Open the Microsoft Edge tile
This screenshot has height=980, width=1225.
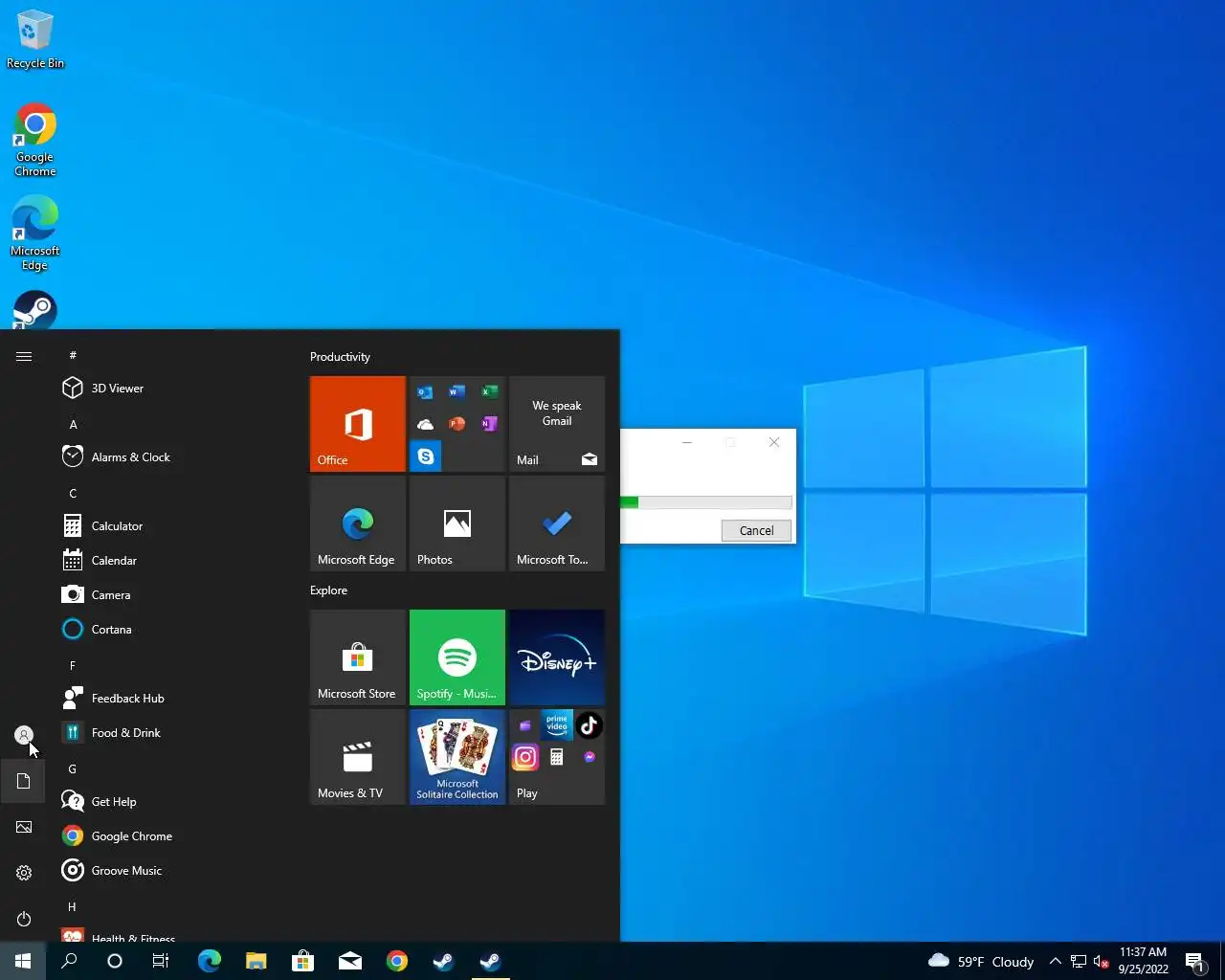coord(358,523)
